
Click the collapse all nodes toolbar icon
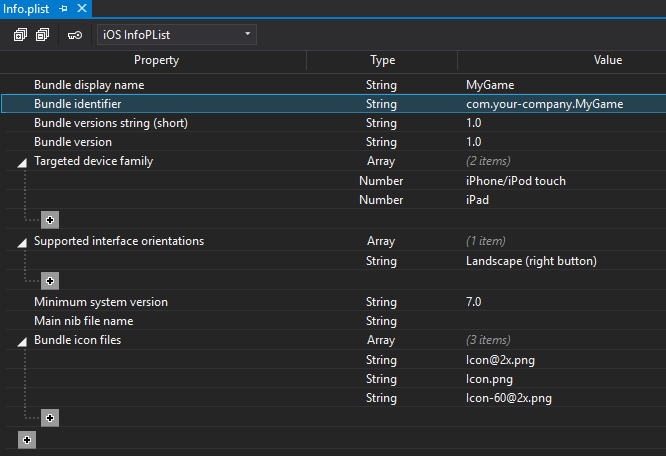[42, 35]
